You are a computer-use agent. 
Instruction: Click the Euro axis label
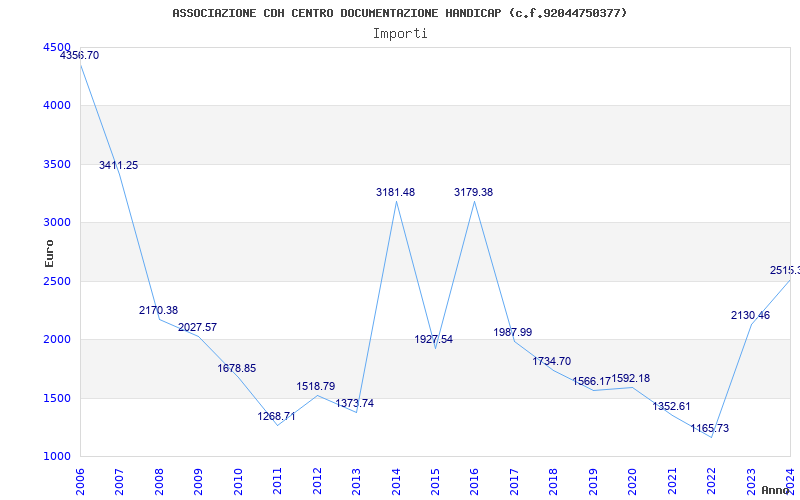[49, 254]
